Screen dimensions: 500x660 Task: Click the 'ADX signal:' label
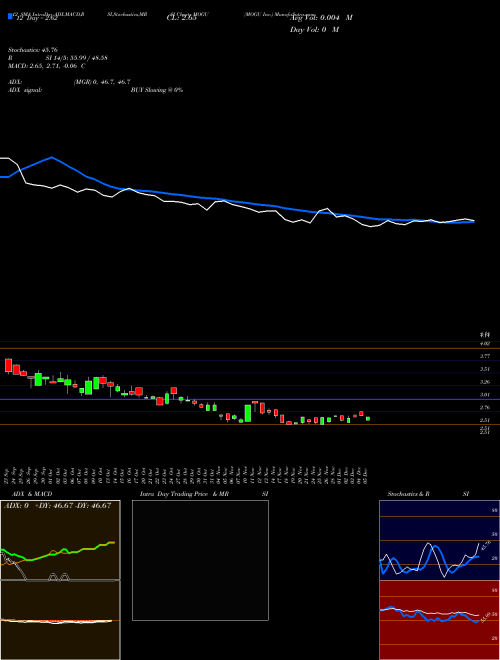[24, 90]
